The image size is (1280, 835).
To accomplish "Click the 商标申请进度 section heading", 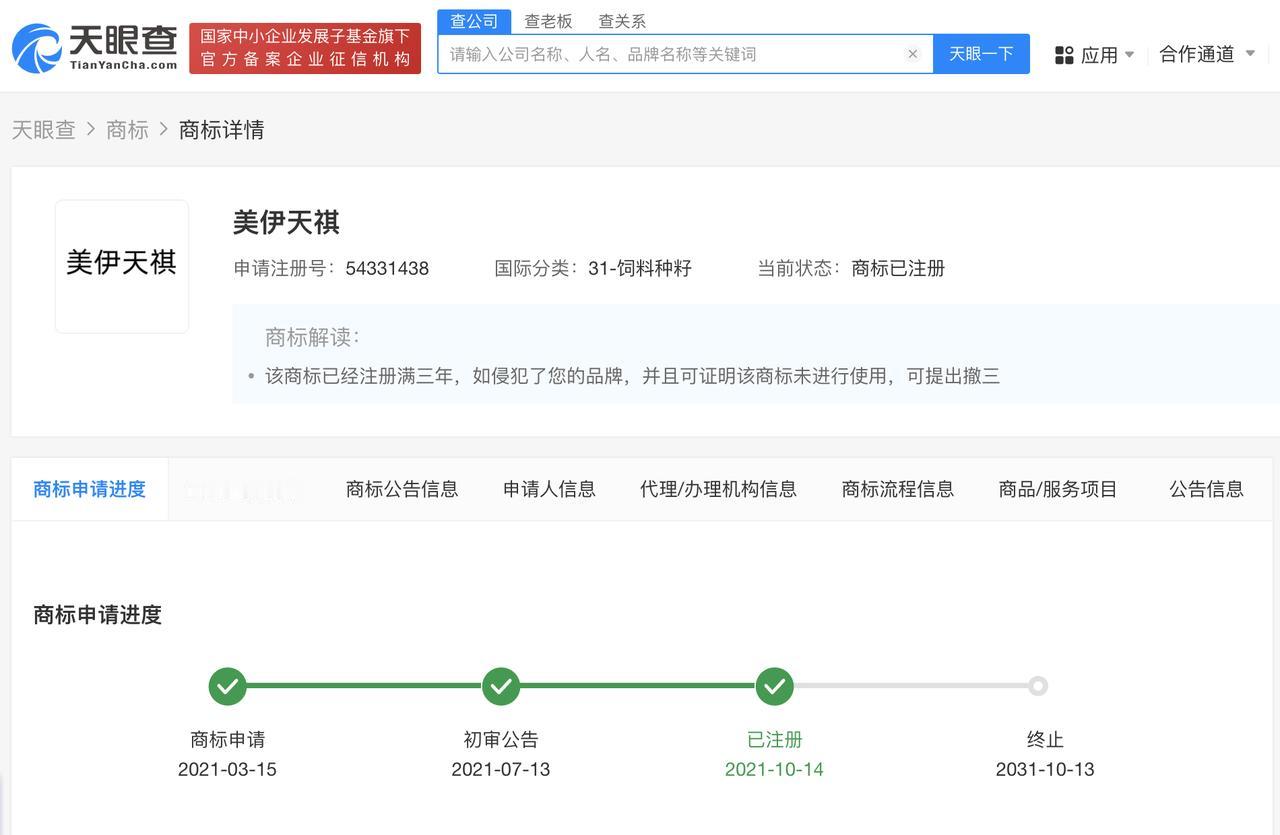I will [98, 615].
